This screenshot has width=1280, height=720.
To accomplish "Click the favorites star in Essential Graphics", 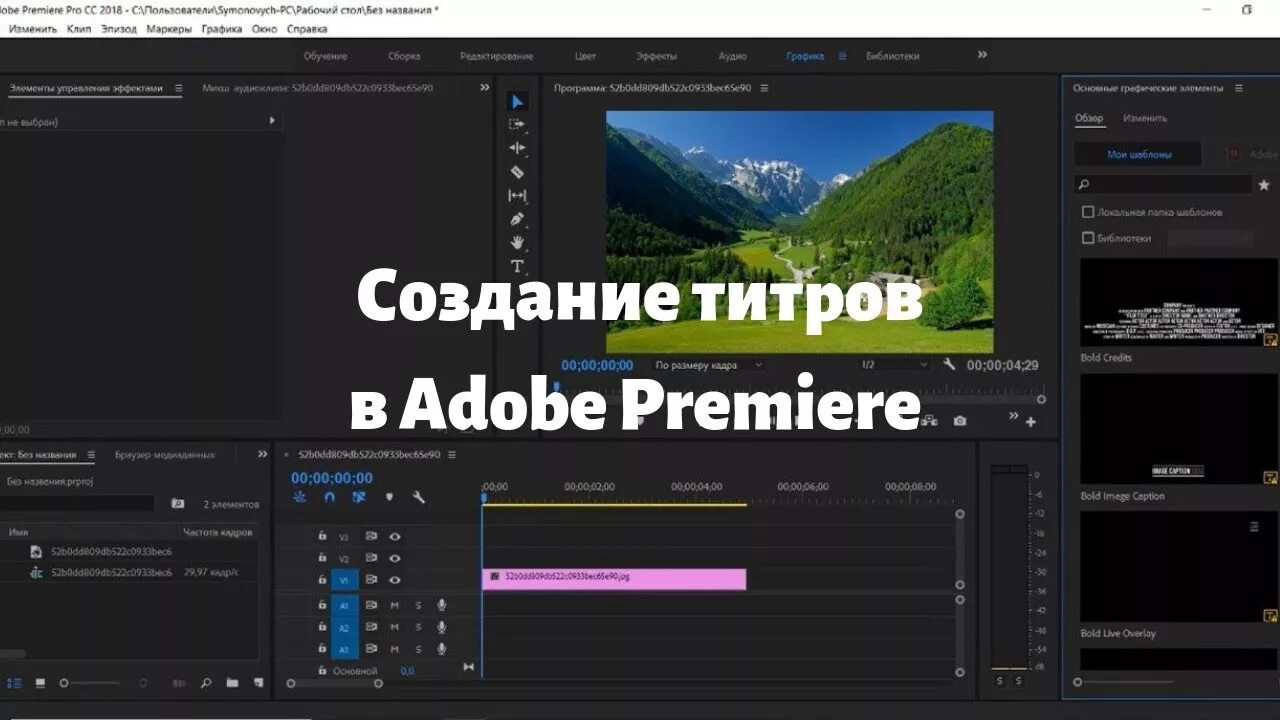I will (x=1263, y=185).
